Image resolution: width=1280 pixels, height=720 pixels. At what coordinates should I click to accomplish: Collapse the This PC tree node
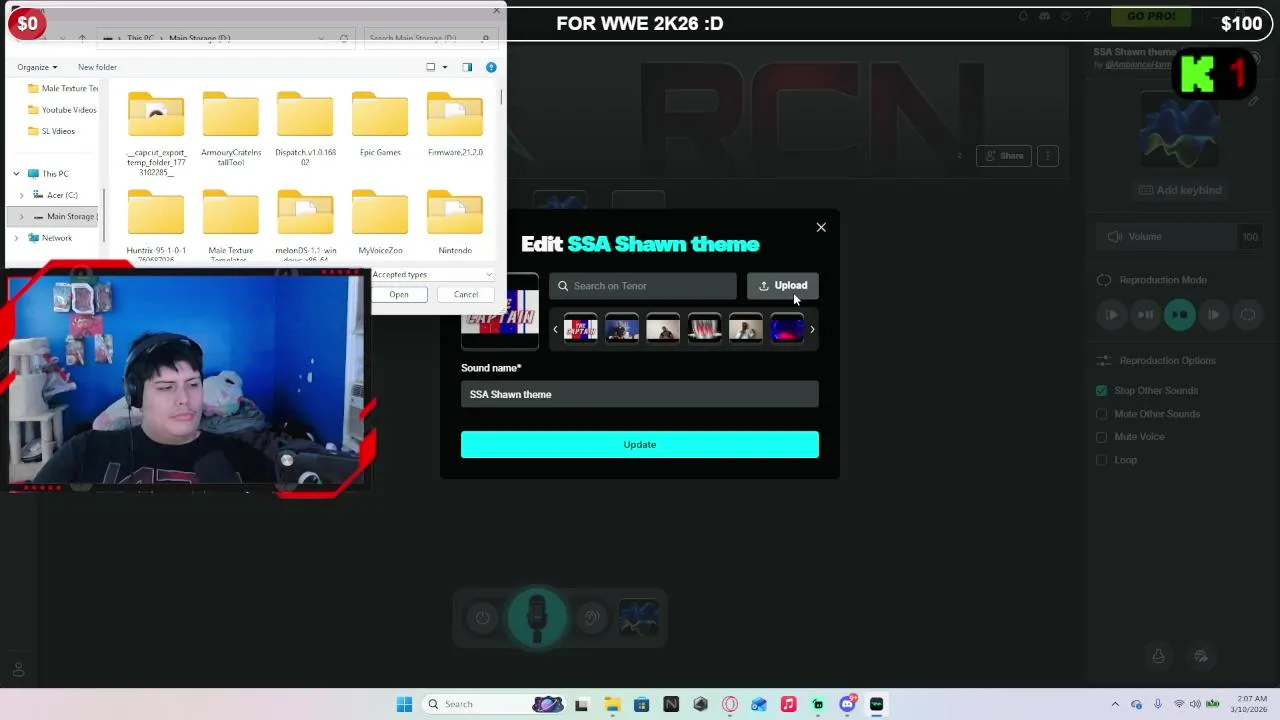(16, 174)
